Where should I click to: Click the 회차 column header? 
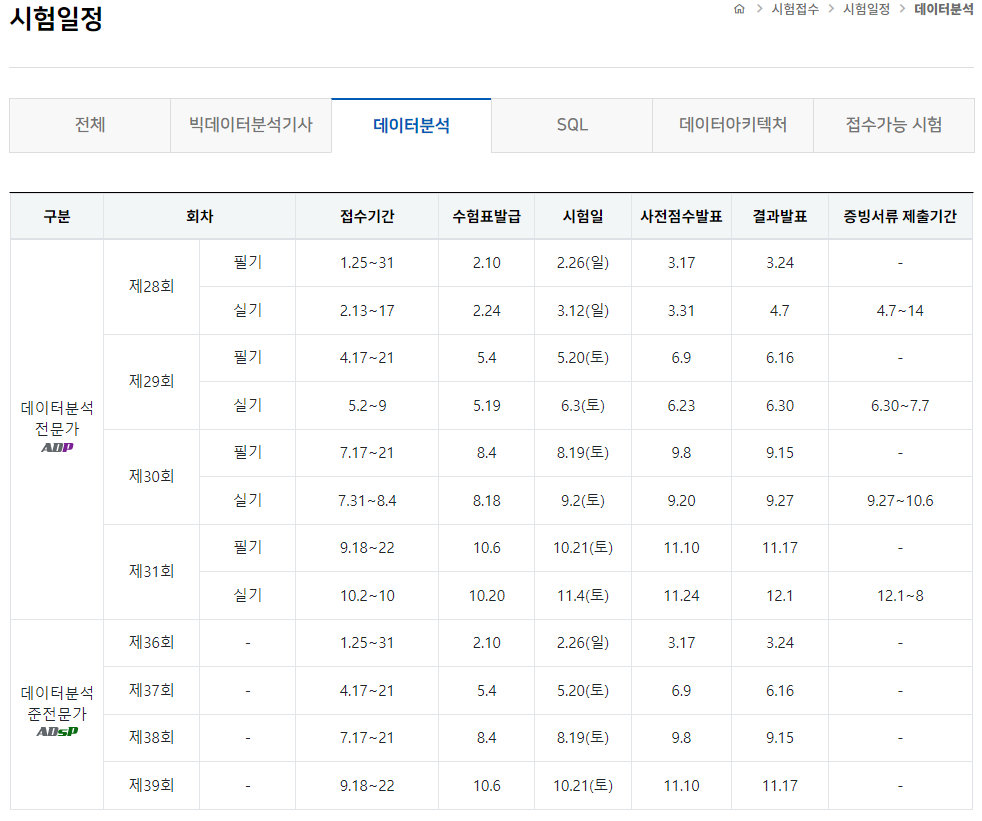(x=200, y=217)
